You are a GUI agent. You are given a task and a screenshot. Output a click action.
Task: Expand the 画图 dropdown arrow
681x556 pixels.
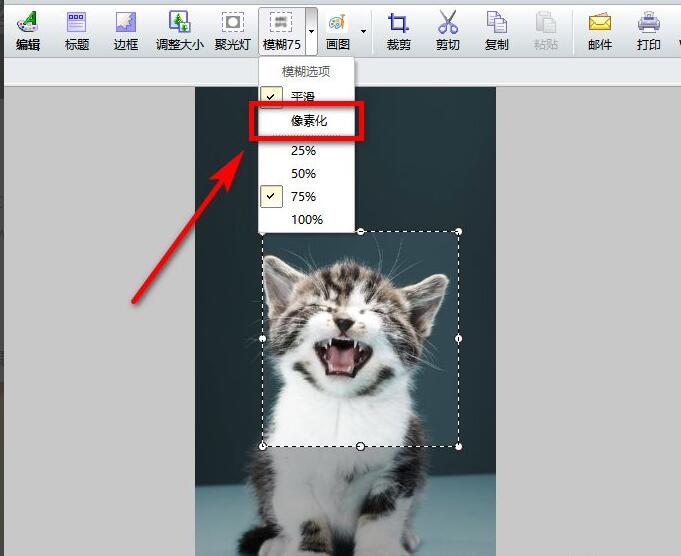pos(363,31)
